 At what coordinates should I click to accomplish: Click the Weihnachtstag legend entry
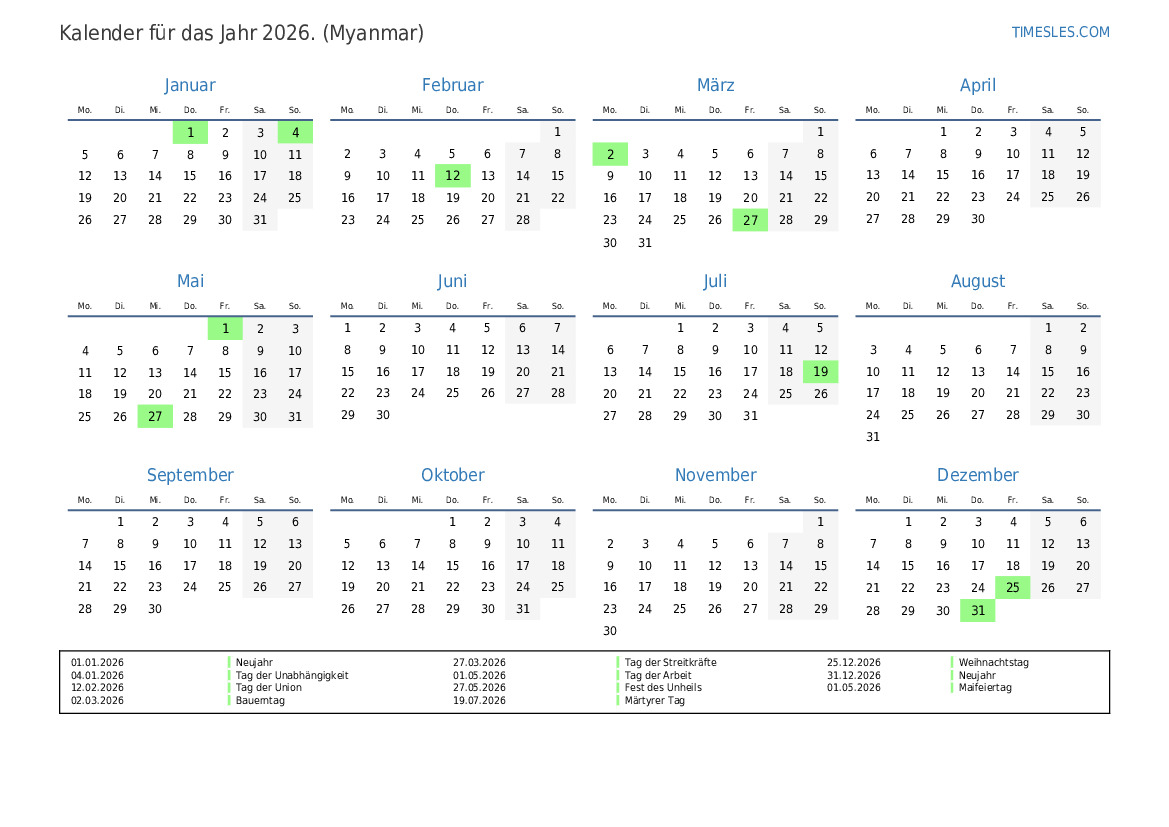(x=993, y=662)
